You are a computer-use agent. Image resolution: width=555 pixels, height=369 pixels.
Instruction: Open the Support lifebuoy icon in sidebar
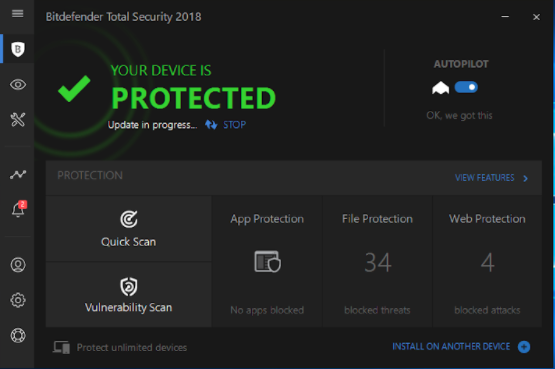tap(18, 335)
